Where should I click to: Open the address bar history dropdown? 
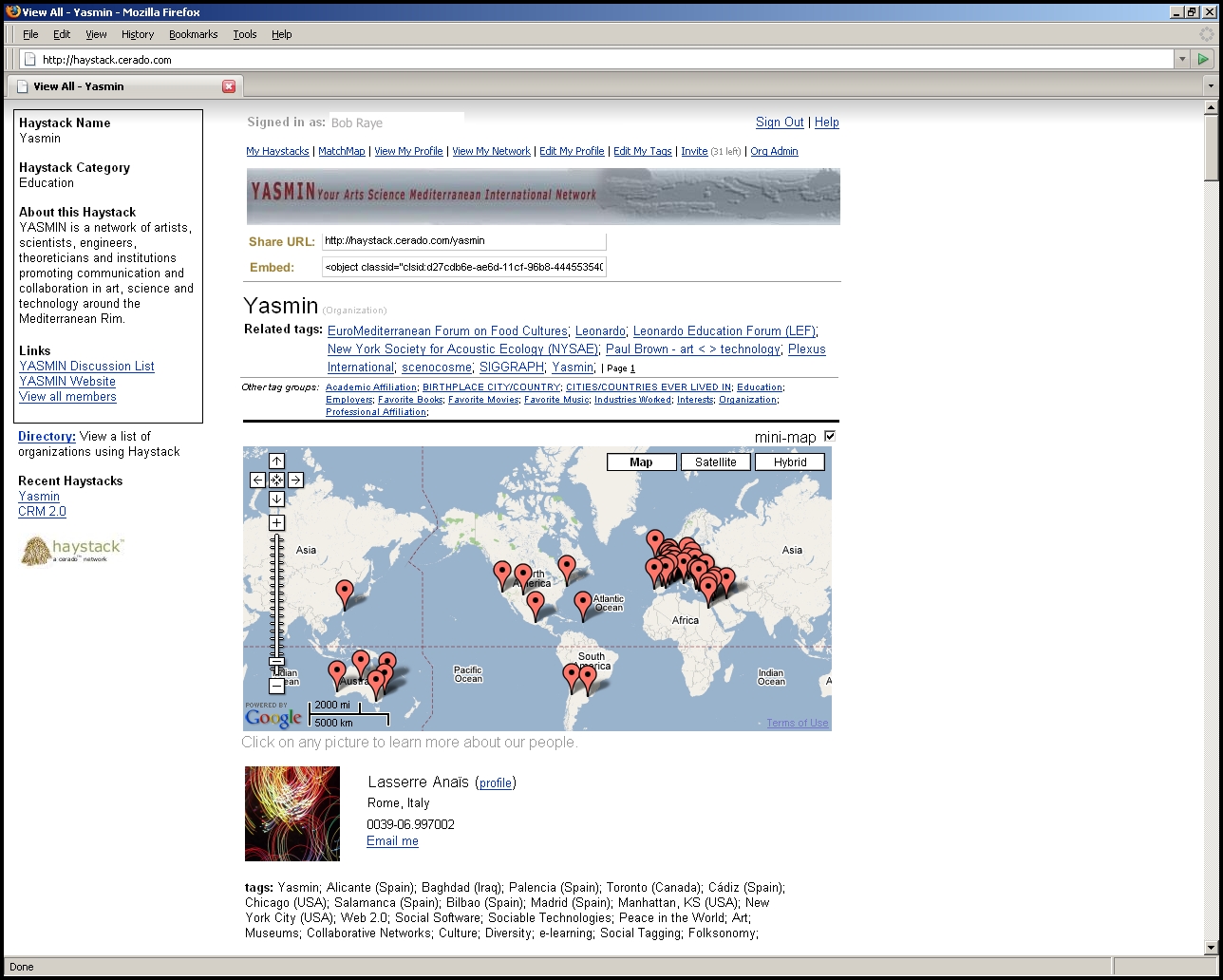pyautogui.click(x=1182, y=59)
